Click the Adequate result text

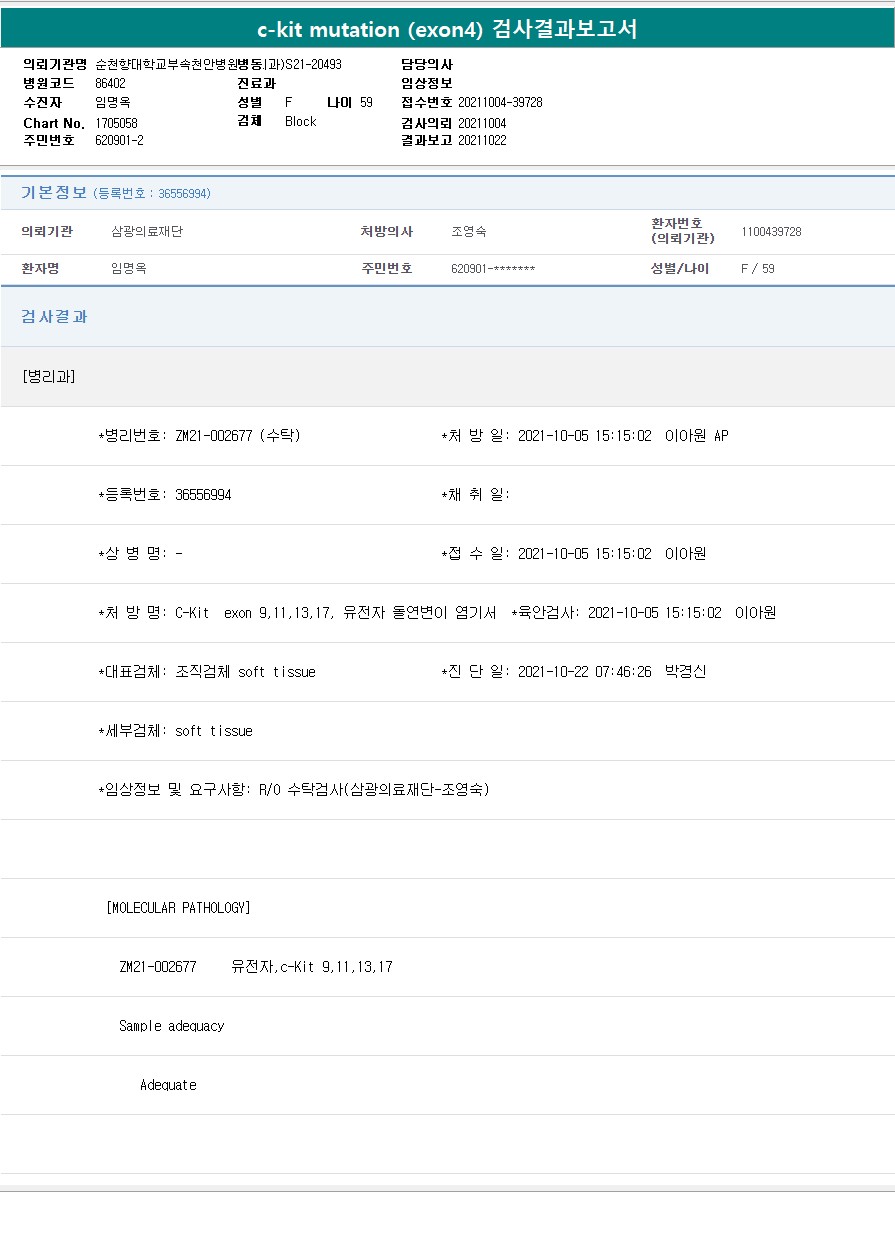(168, 1085)
